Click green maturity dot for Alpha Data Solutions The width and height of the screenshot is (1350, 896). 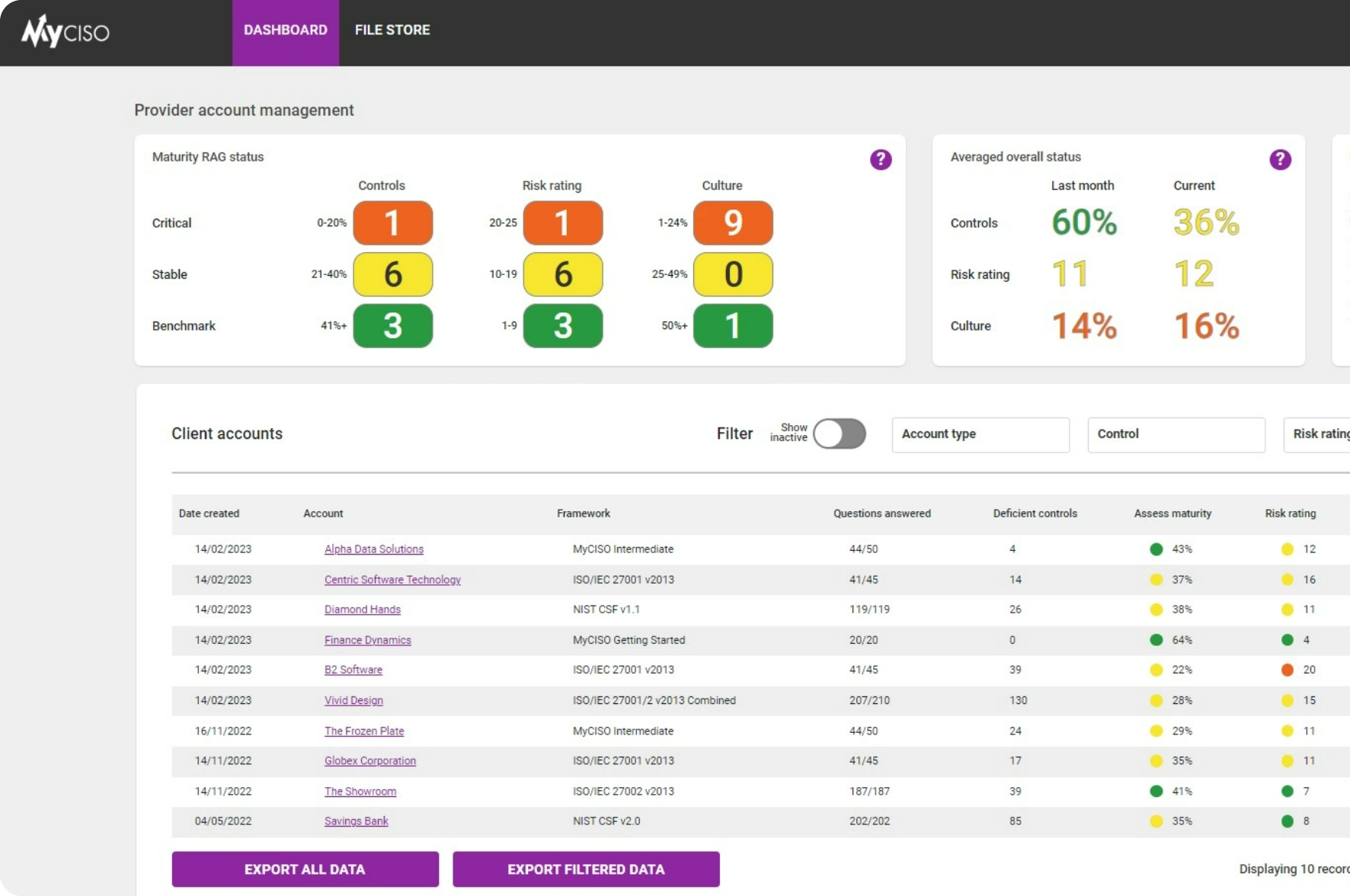pyautogui.click(x=1156, y=549)
